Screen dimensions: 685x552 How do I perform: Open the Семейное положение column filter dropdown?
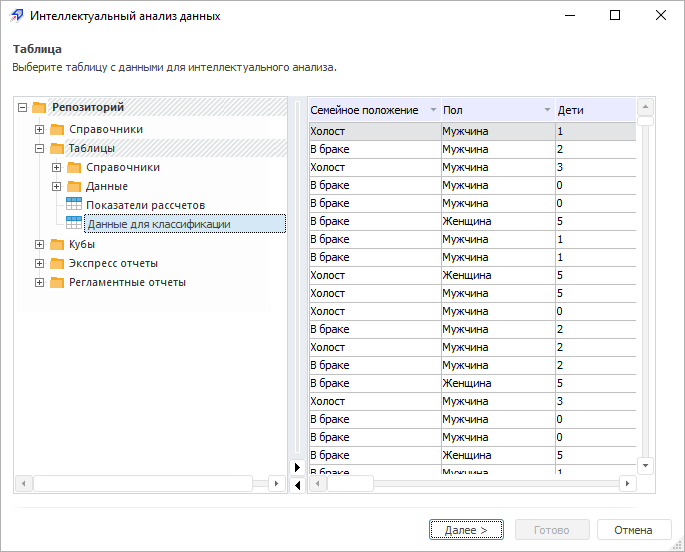click(433, 110)
